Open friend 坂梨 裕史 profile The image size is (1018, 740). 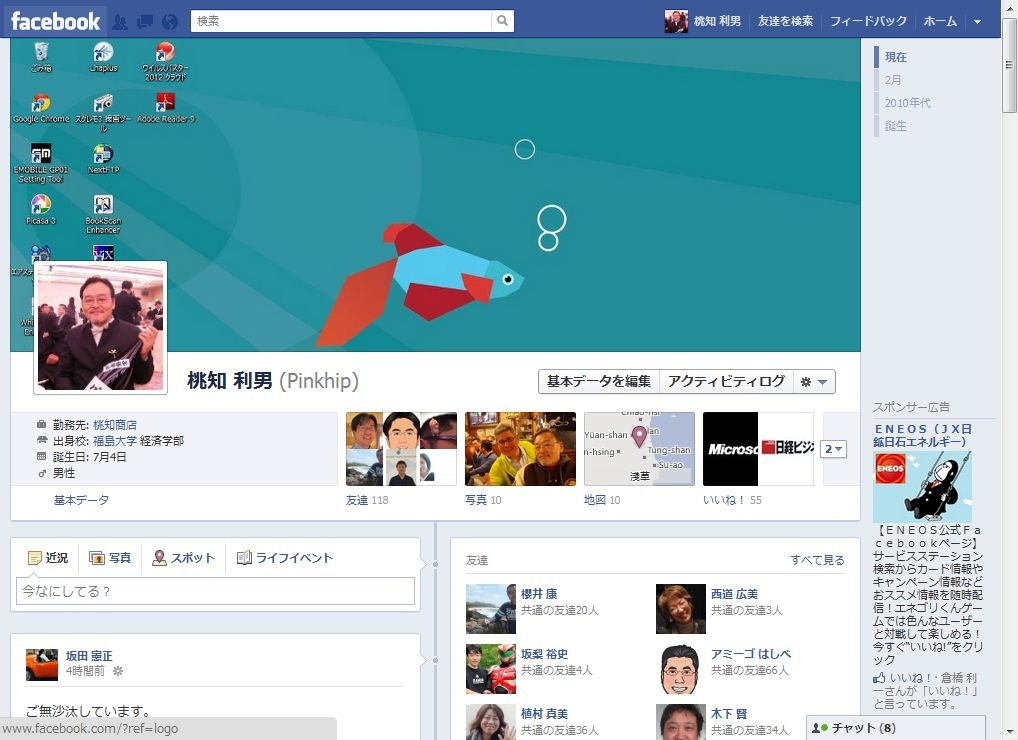(x=544, y=654)
